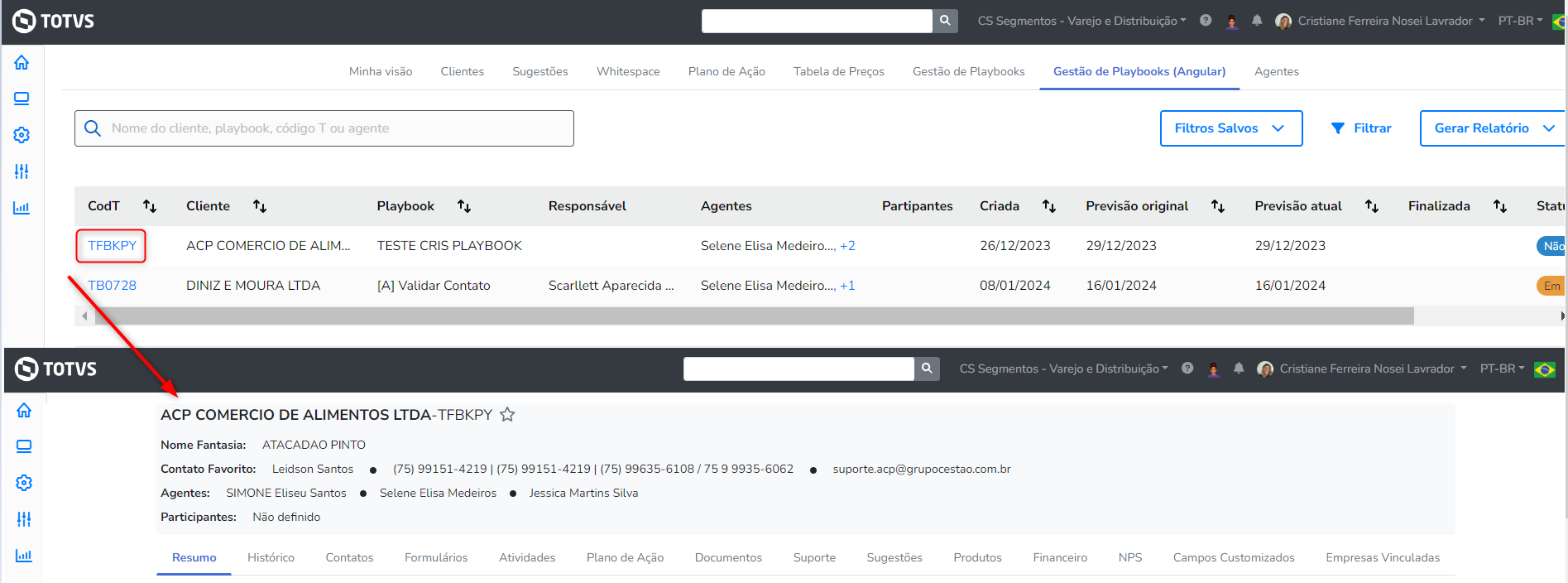Viewport: 1568px width, 583px height.
Task: Open the settings gear in lower sidebar
Action: click(24, 483)
